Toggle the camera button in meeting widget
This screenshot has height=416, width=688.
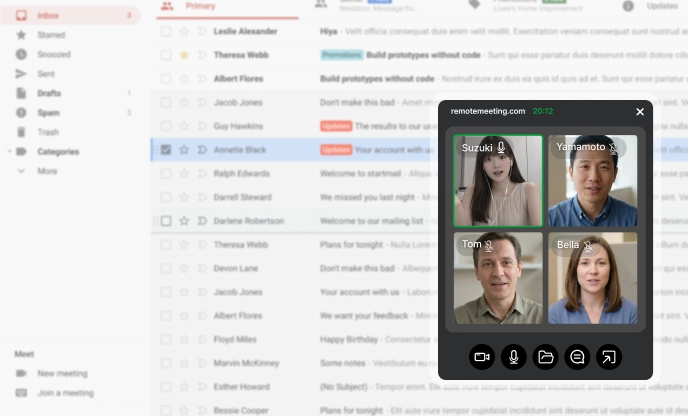point(482,357)
